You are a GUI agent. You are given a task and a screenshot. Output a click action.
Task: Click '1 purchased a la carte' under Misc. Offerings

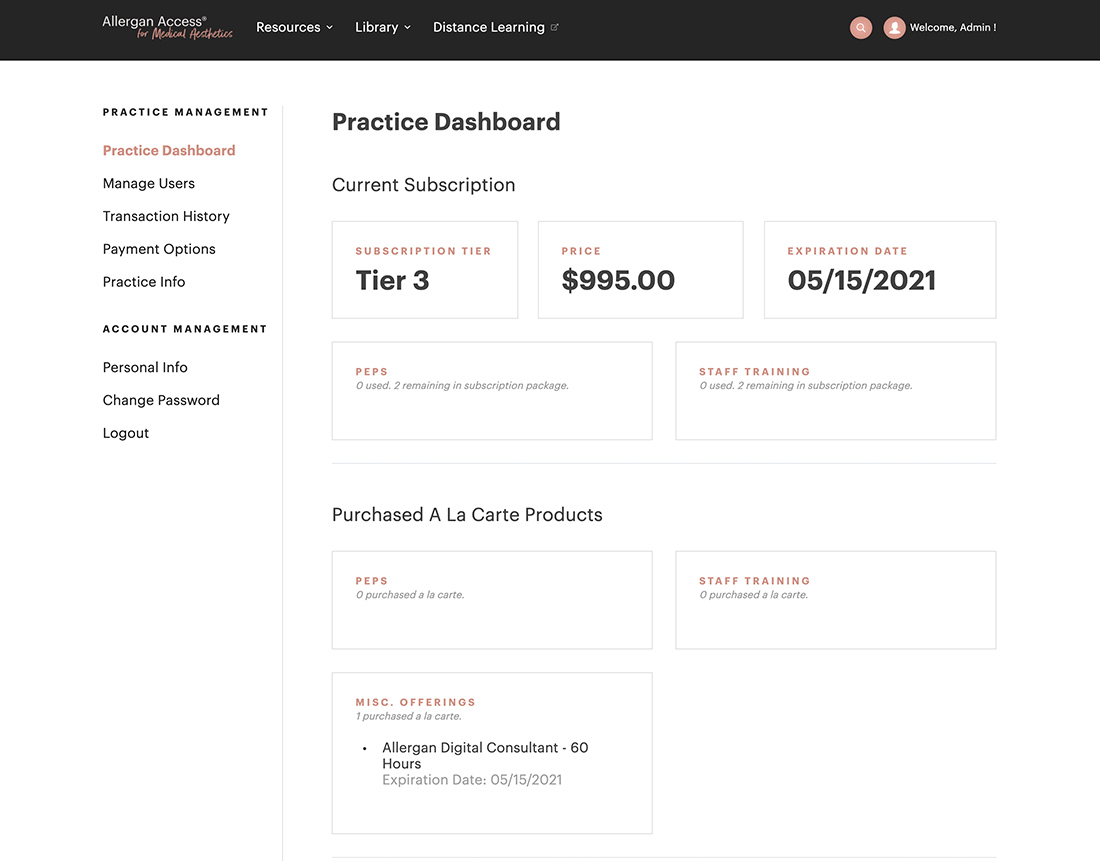click(408, 716)
